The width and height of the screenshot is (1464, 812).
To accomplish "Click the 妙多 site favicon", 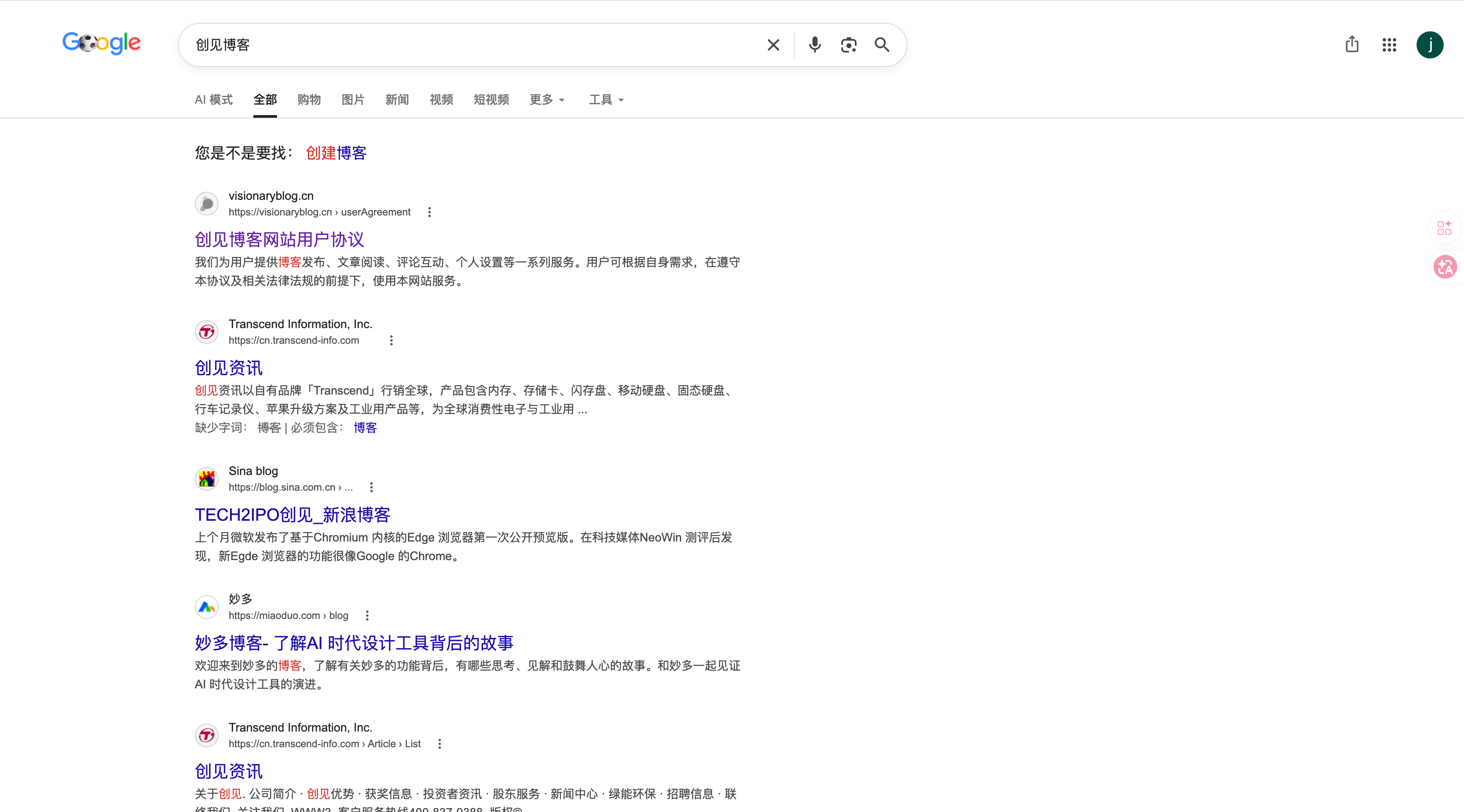I will pos(207,607).
